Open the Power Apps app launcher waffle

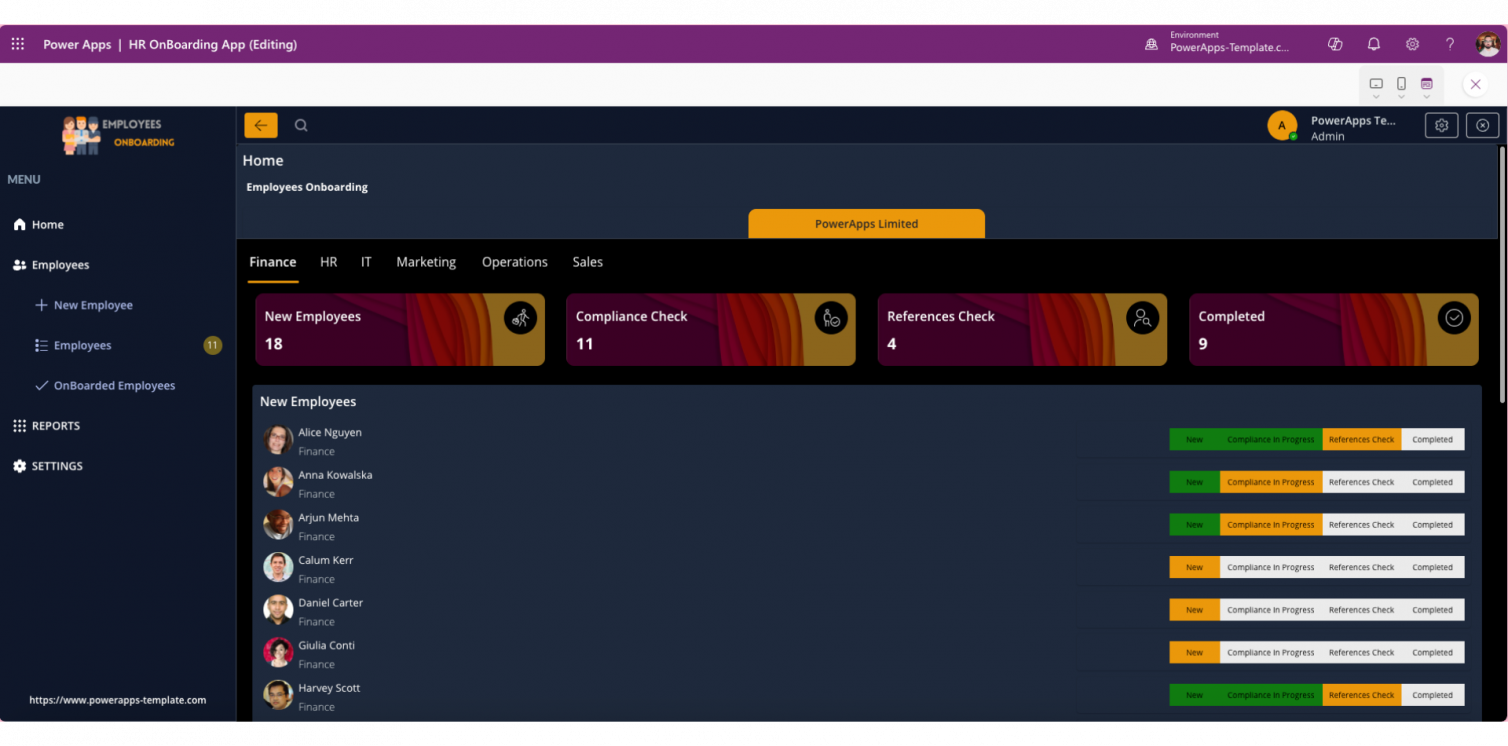pos(18,44)
